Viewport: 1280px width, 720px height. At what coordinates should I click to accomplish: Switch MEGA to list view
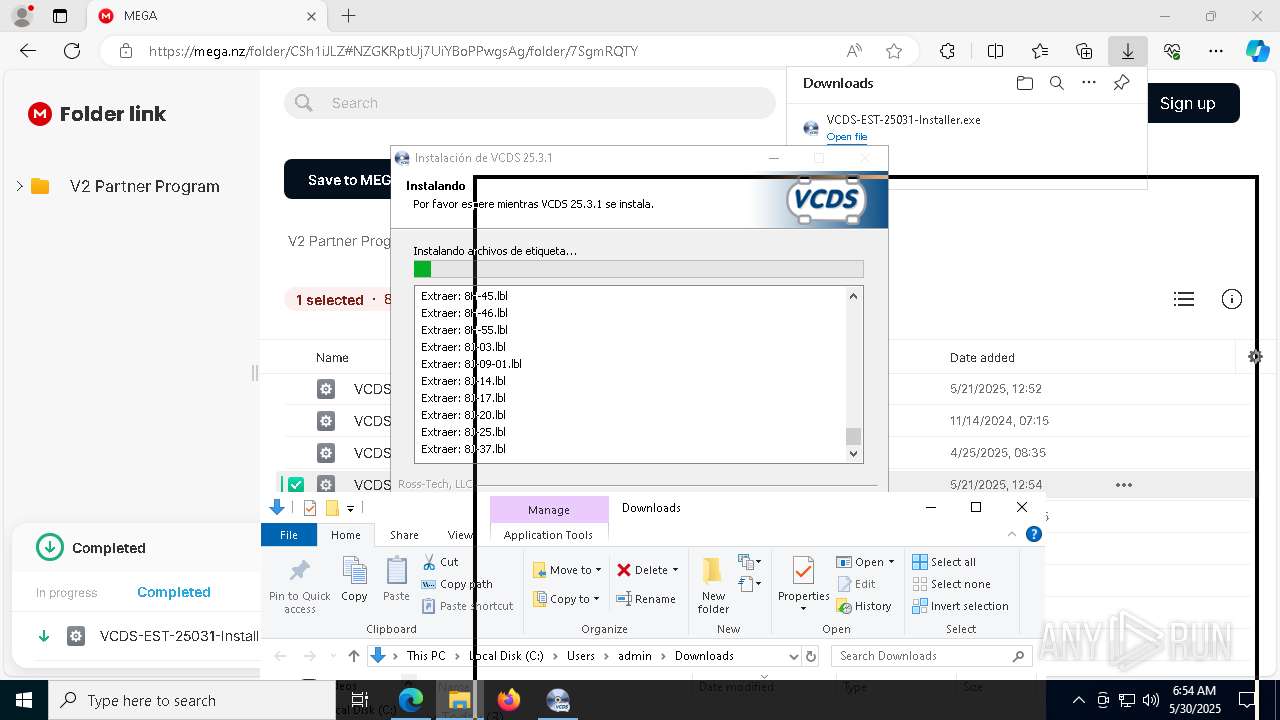[x=1184, y=299]
